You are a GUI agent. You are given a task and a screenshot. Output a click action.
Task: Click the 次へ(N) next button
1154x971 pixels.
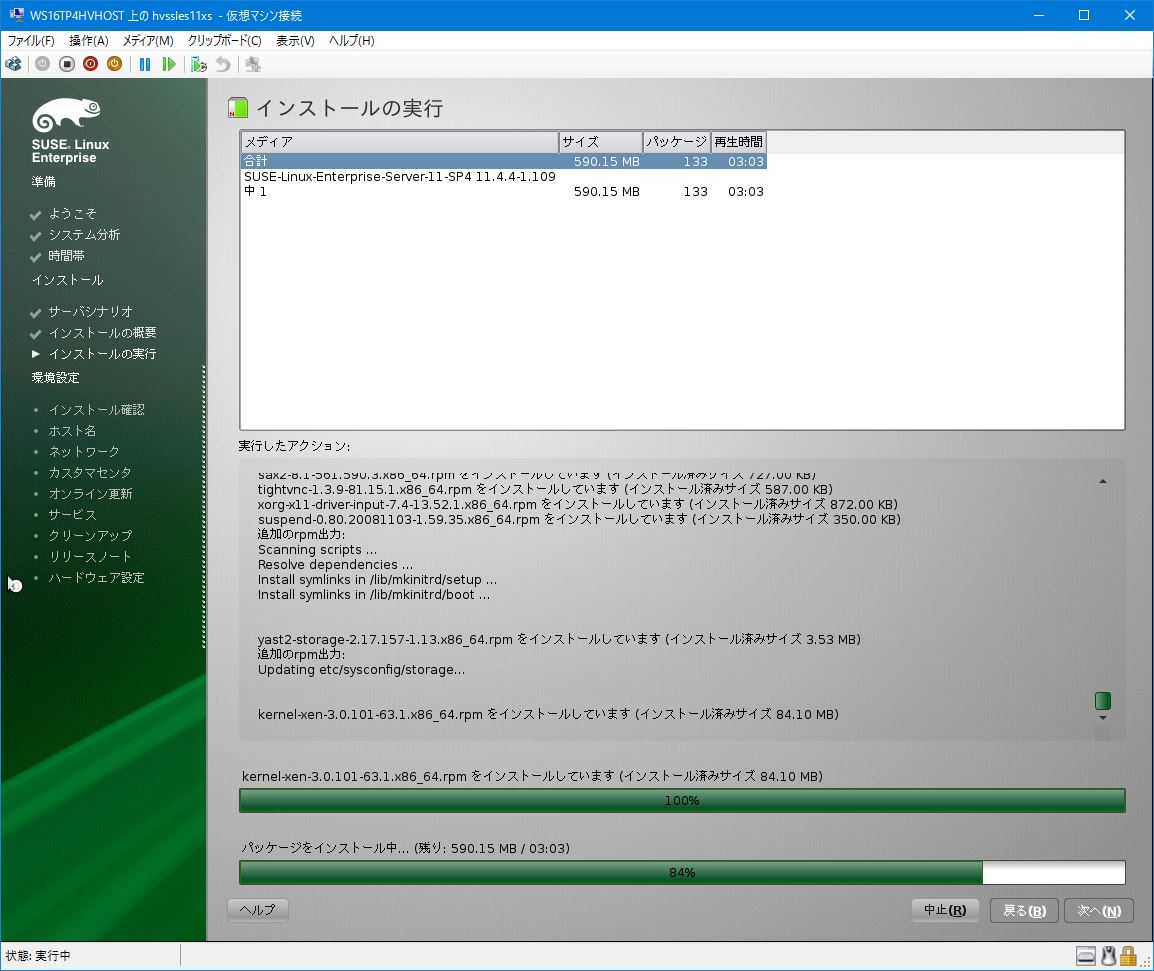point(1099,911)
